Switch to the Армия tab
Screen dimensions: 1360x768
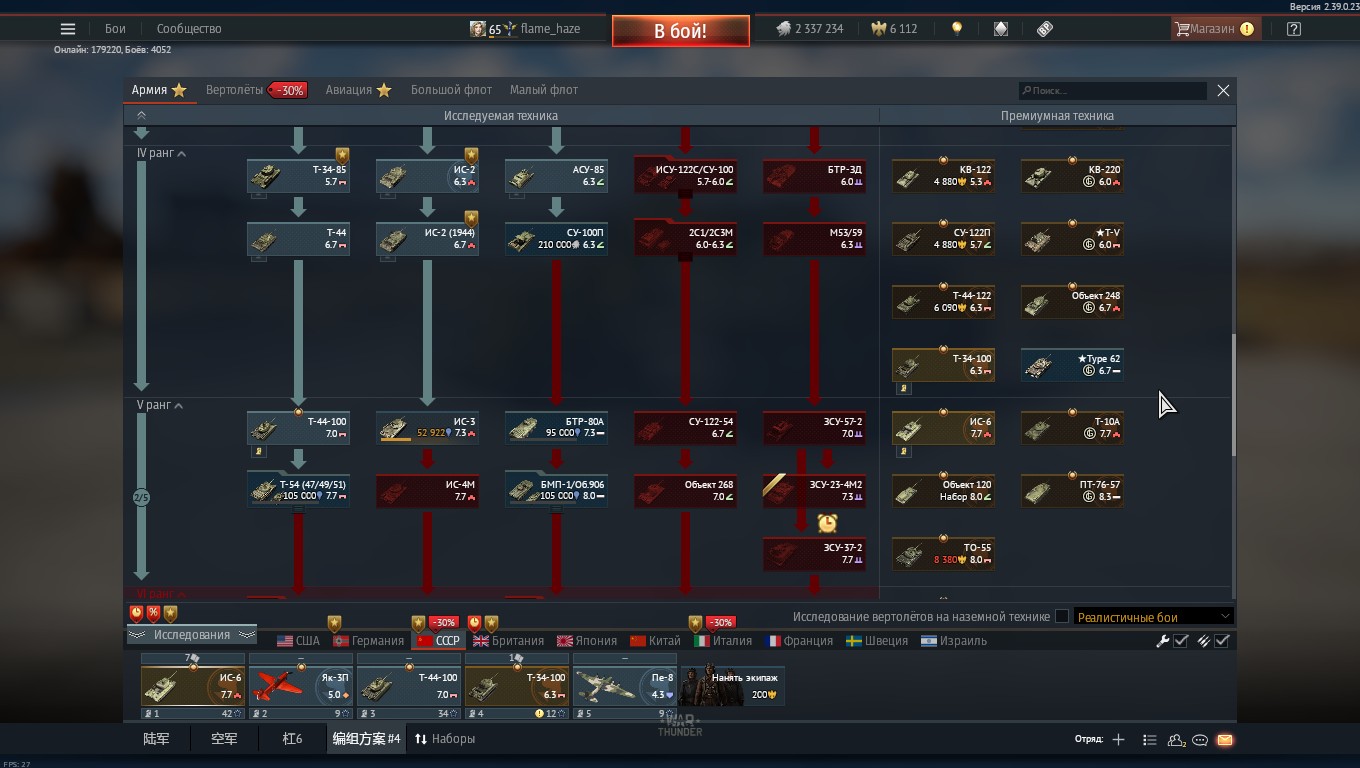tap(159, 90)
